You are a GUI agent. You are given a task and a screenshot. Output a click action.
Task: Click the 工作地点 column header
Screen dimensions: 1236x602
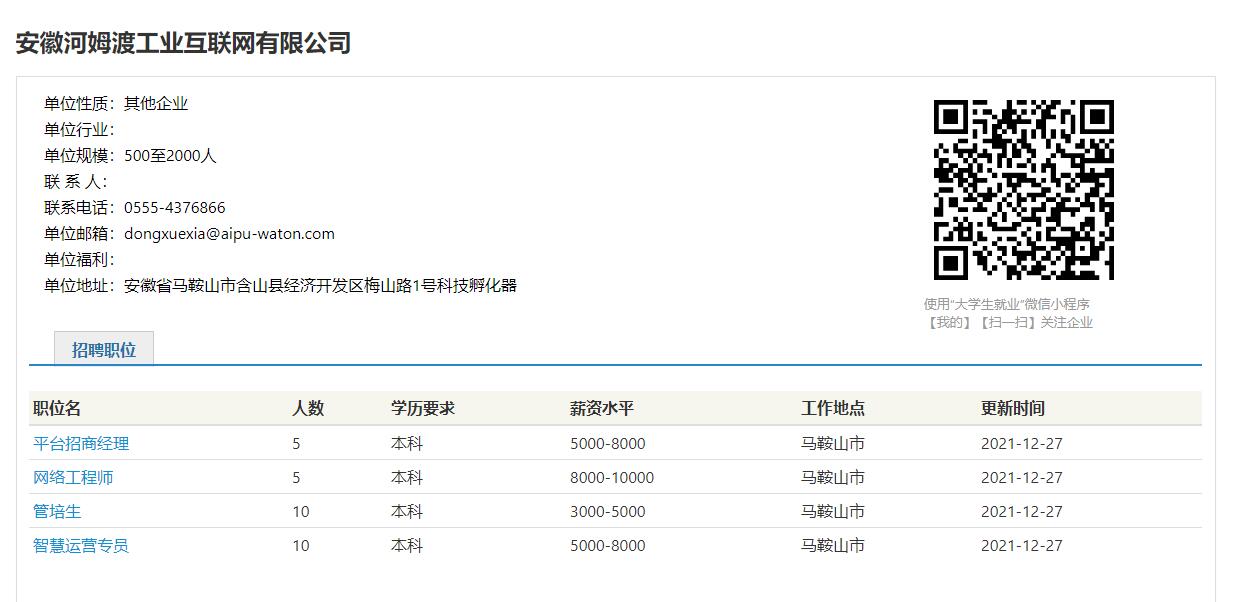833,408
